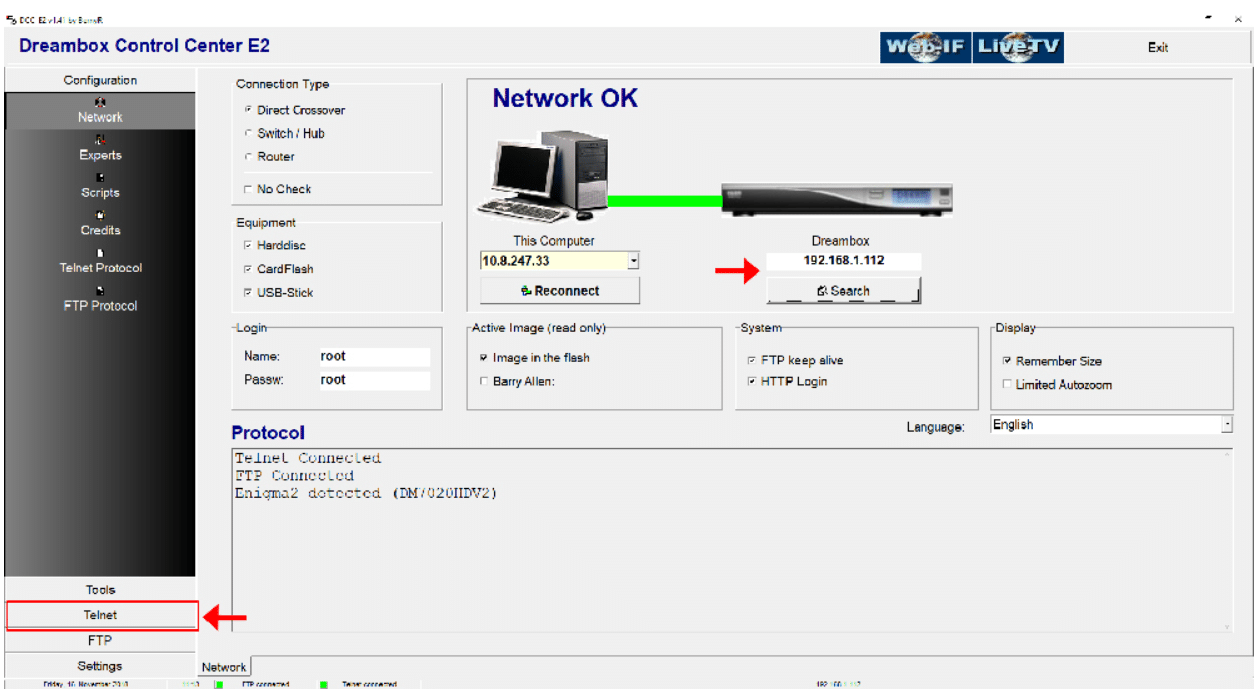This screenshot has width=1260, height=694.
Task: Select the Switch / Hub connection type
Action: (249, 133)
